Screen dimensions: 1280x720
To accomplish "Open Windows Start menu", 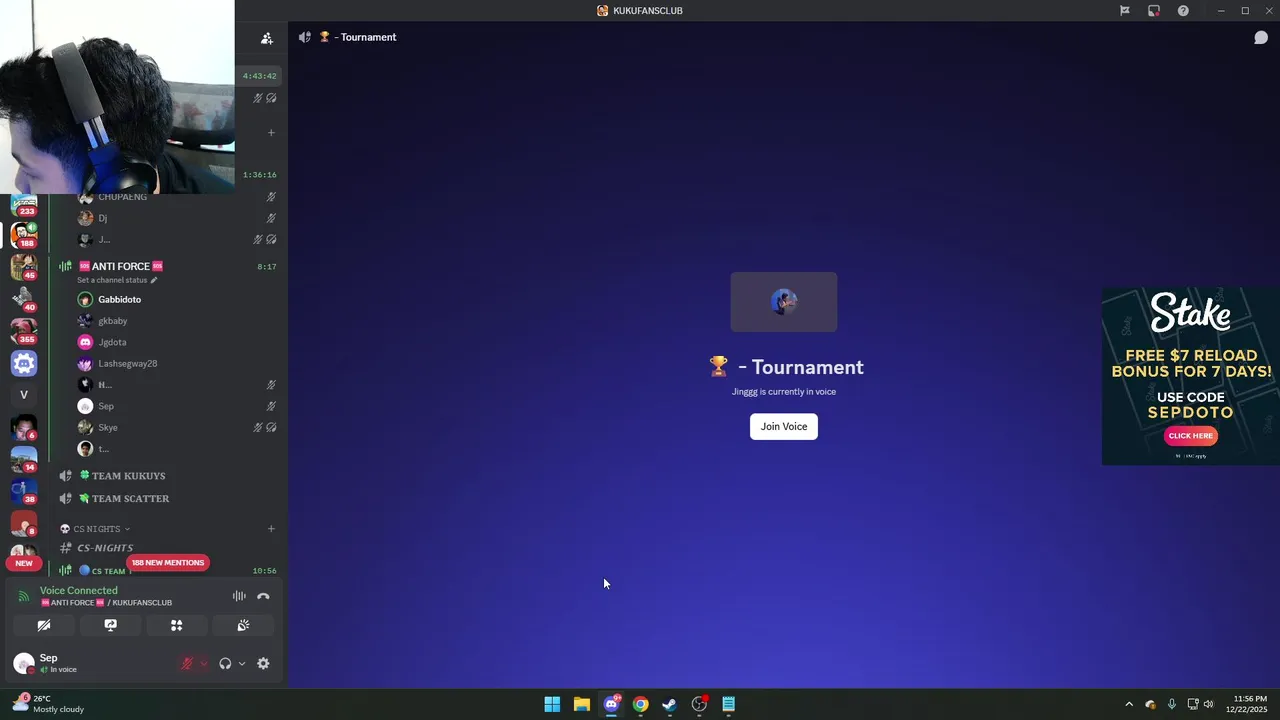I will pyautogui.click(x=552, y=704).
